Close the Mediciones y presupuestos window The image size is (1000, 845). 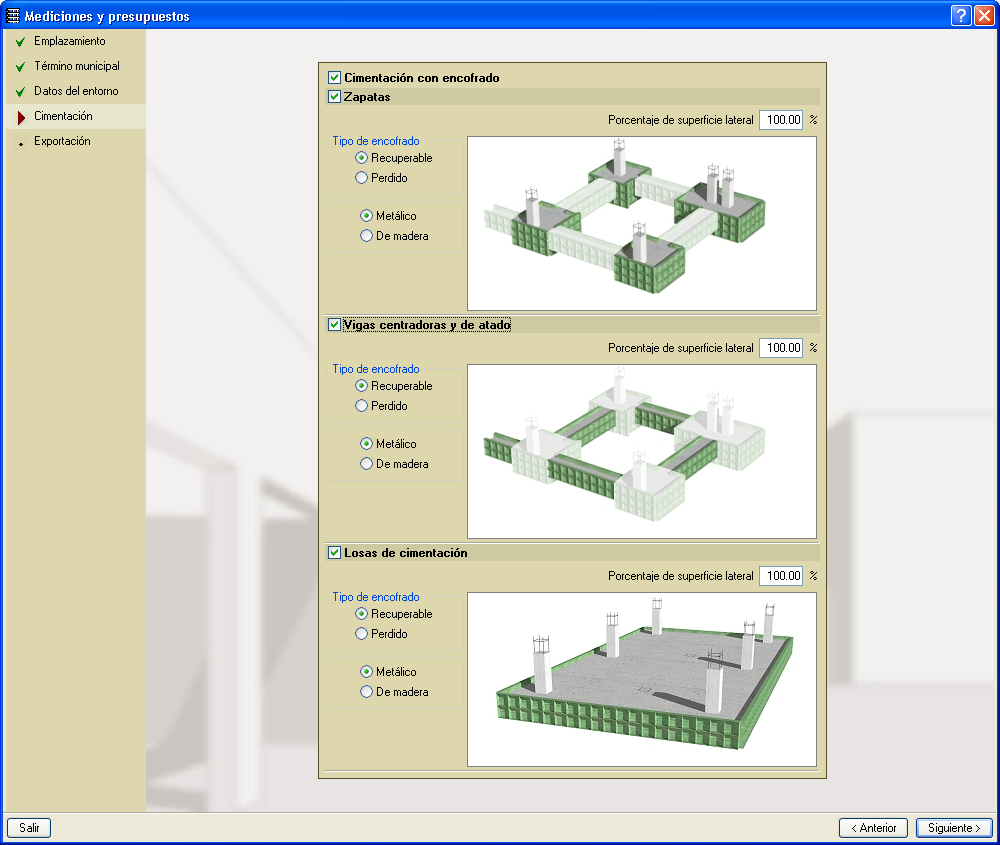(984, 15)
